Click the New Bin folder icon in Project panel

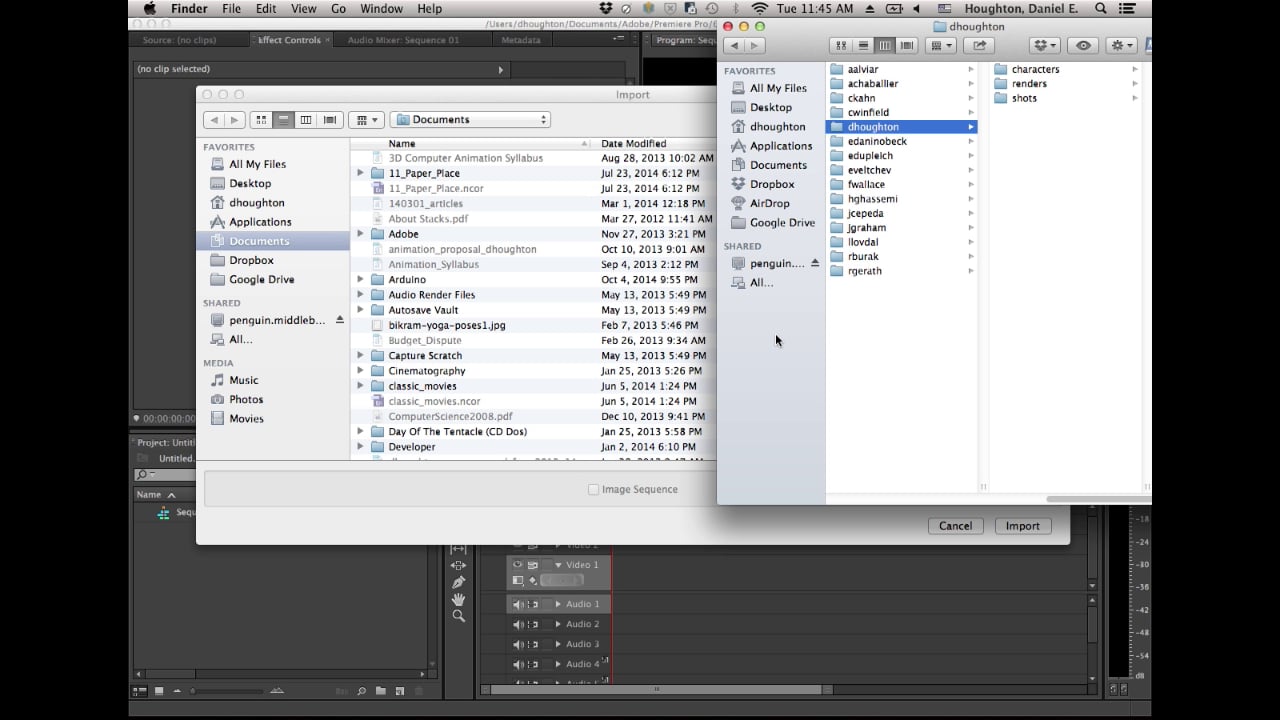click(381, 691)
